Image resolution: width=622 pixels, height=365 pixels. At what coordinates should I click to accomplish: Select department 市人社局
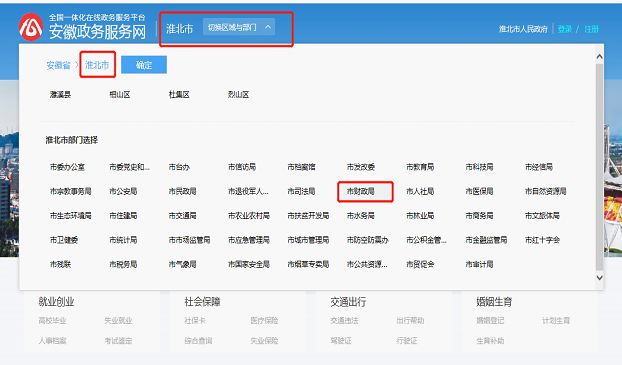(x=420, y=191)
